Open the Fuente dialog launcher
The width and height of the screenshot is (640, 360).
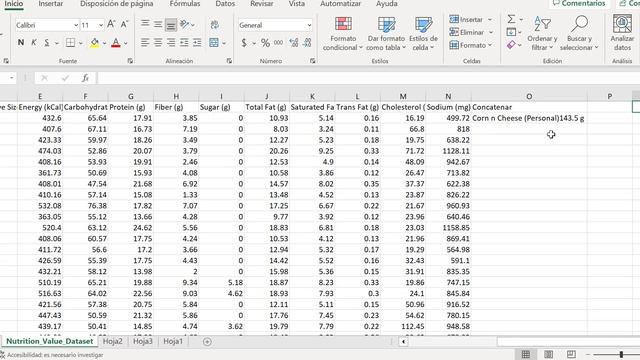tap(130, 61)
